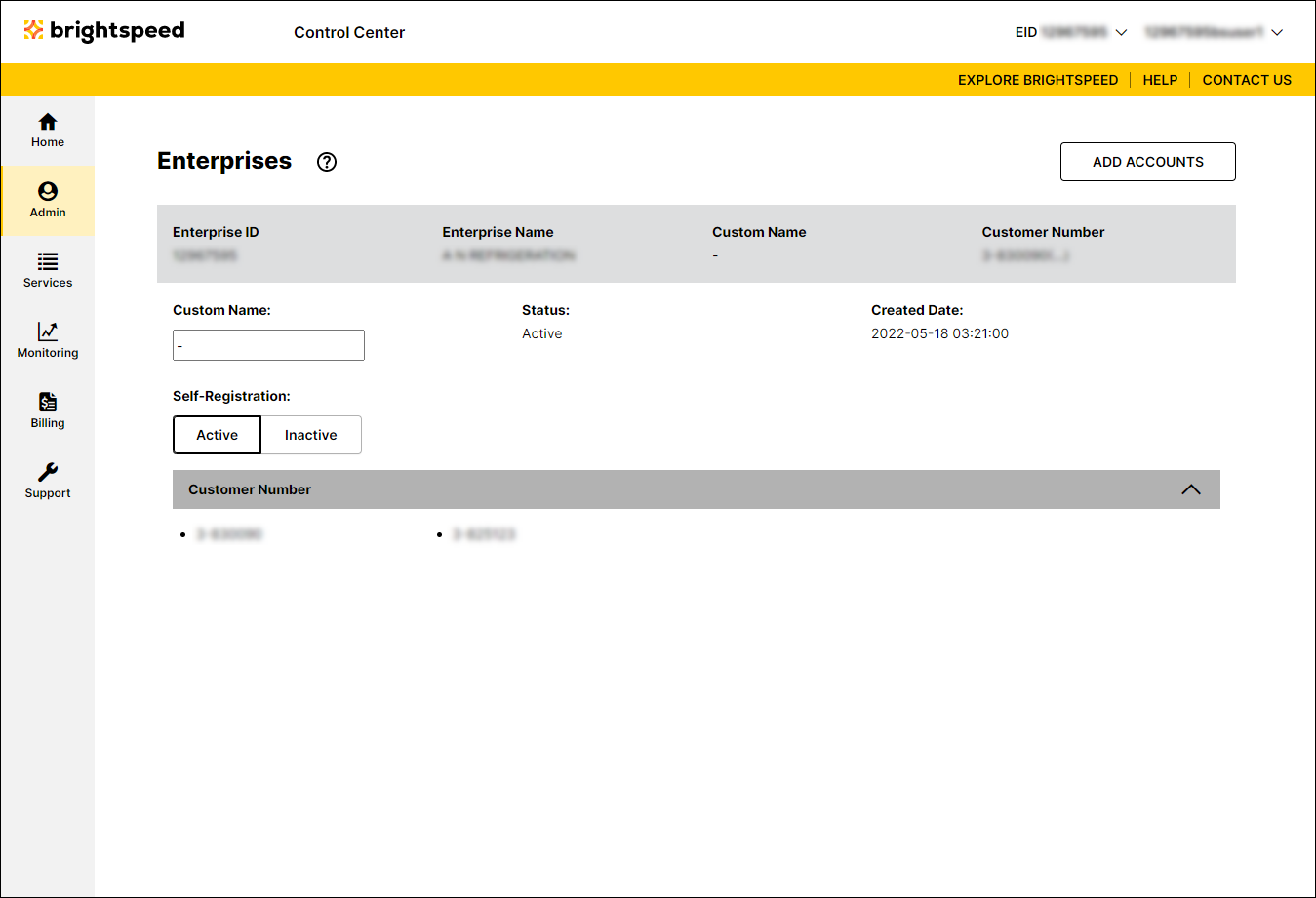Image resolution: width=1316 pixels, height=898 pixels.
Task: Click the help question mark beside Enterprises
Action: tap(327, 162)
